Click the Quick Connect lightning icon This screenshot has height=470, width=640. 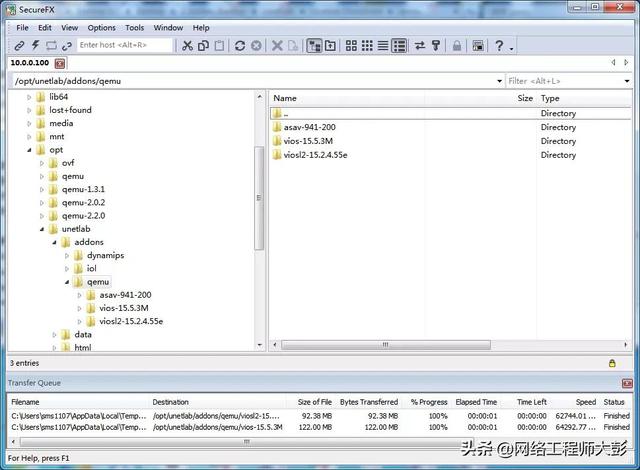[x=36, y=45]
